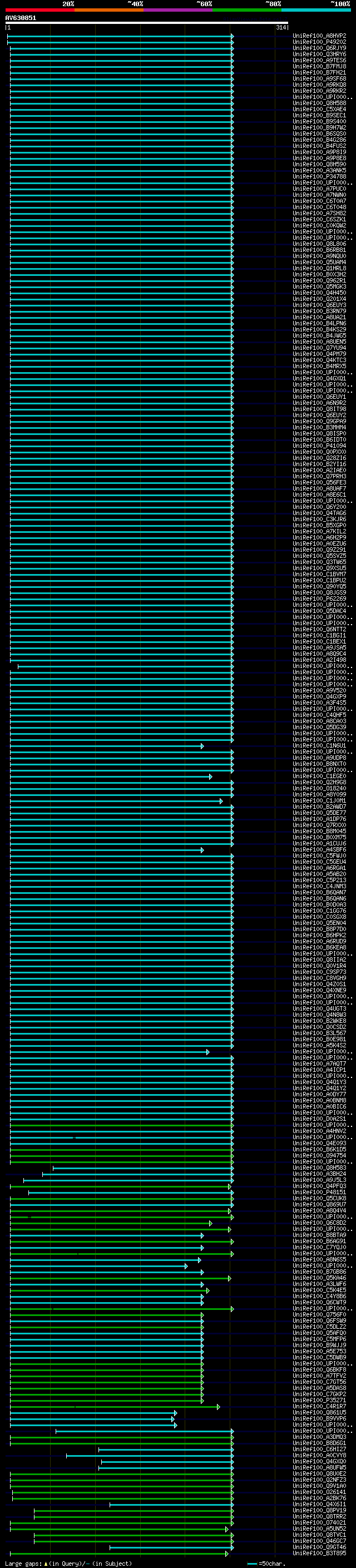Select hit label UniRef100_A9SF68

click(x=319, y=78)
